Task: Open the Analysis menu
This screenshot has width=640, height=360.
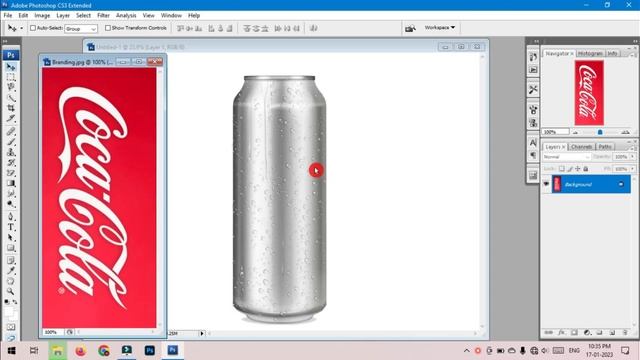Action: click(x=126, y=16)
